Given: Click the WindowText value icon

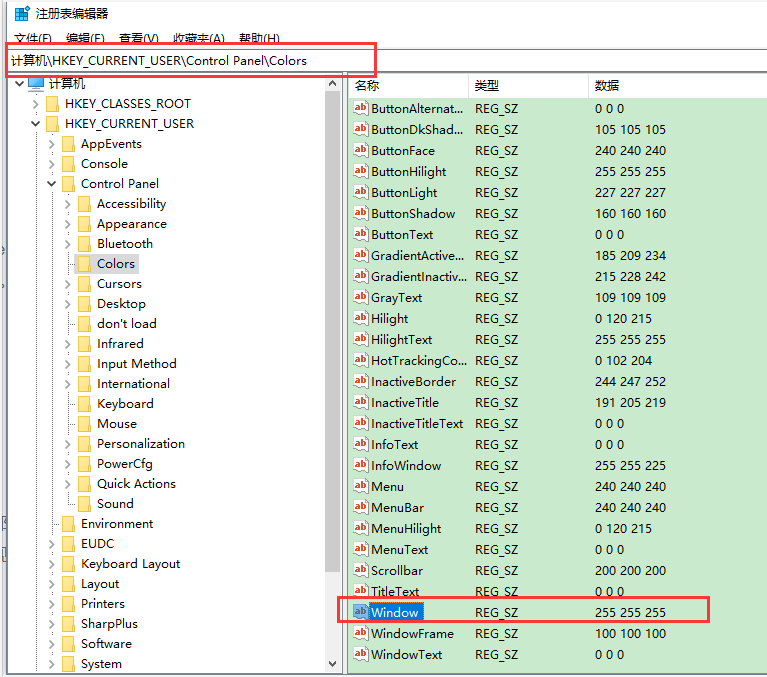Looking at the screenshot, I should [x=361, y=654].
